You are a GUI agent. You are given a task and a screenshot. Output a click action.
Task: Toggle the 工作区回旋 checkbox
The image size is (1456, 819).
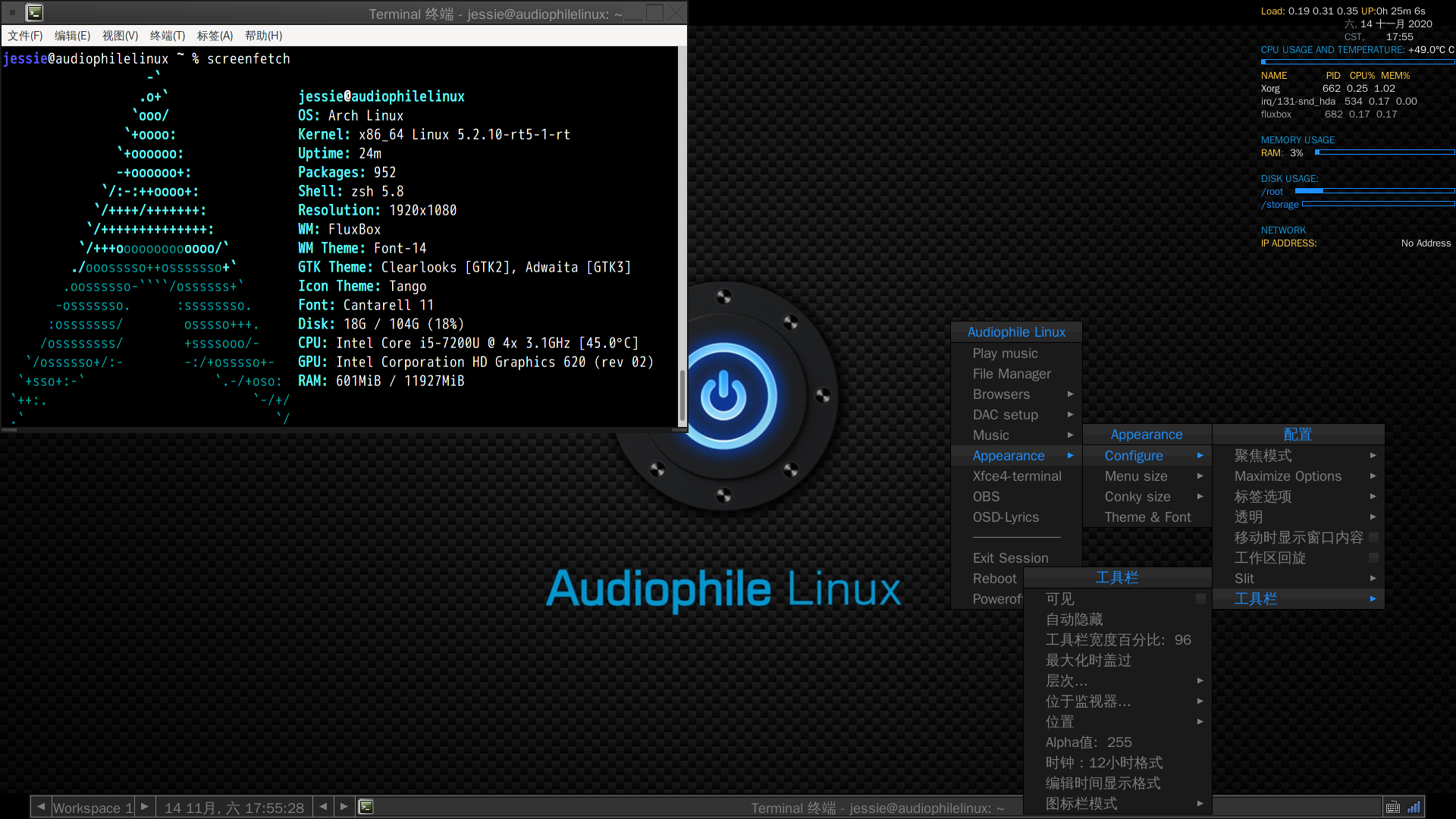point(1373,558)
